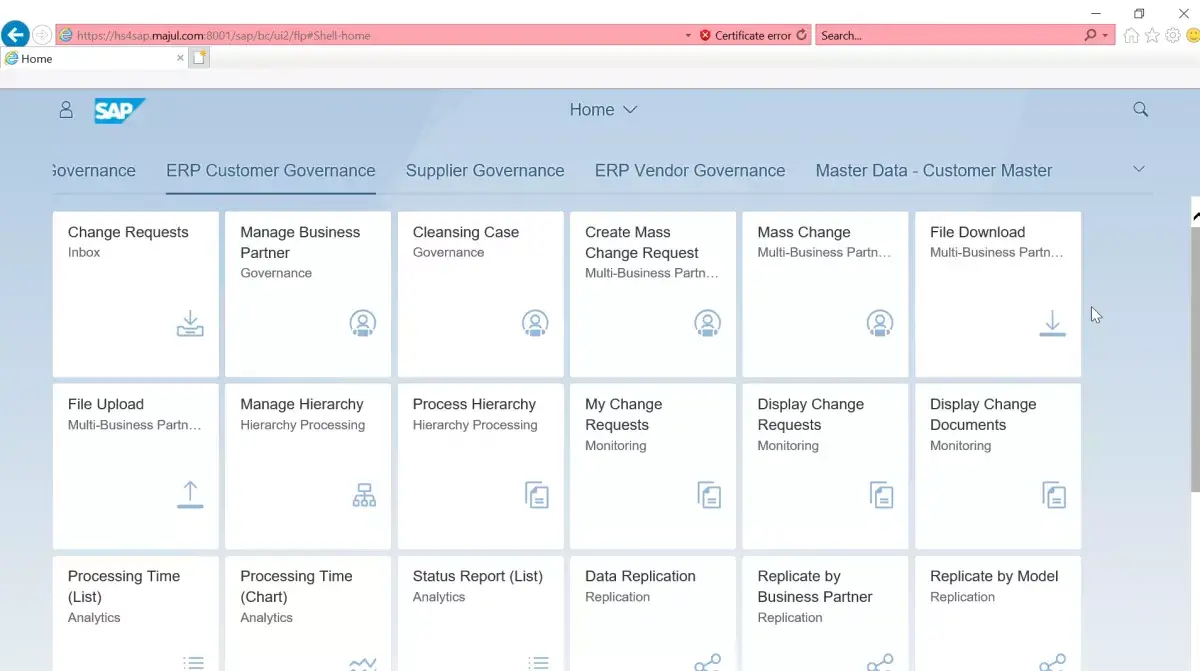1200x671 pixels.
Task: Open browser settings gear icon
Action: [x=1173, y=35]
